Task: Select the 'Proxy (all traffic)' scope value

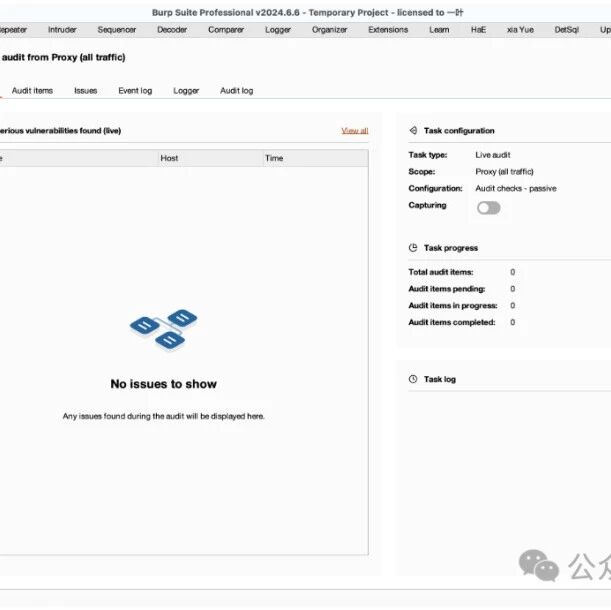Action: coord(504,172)
